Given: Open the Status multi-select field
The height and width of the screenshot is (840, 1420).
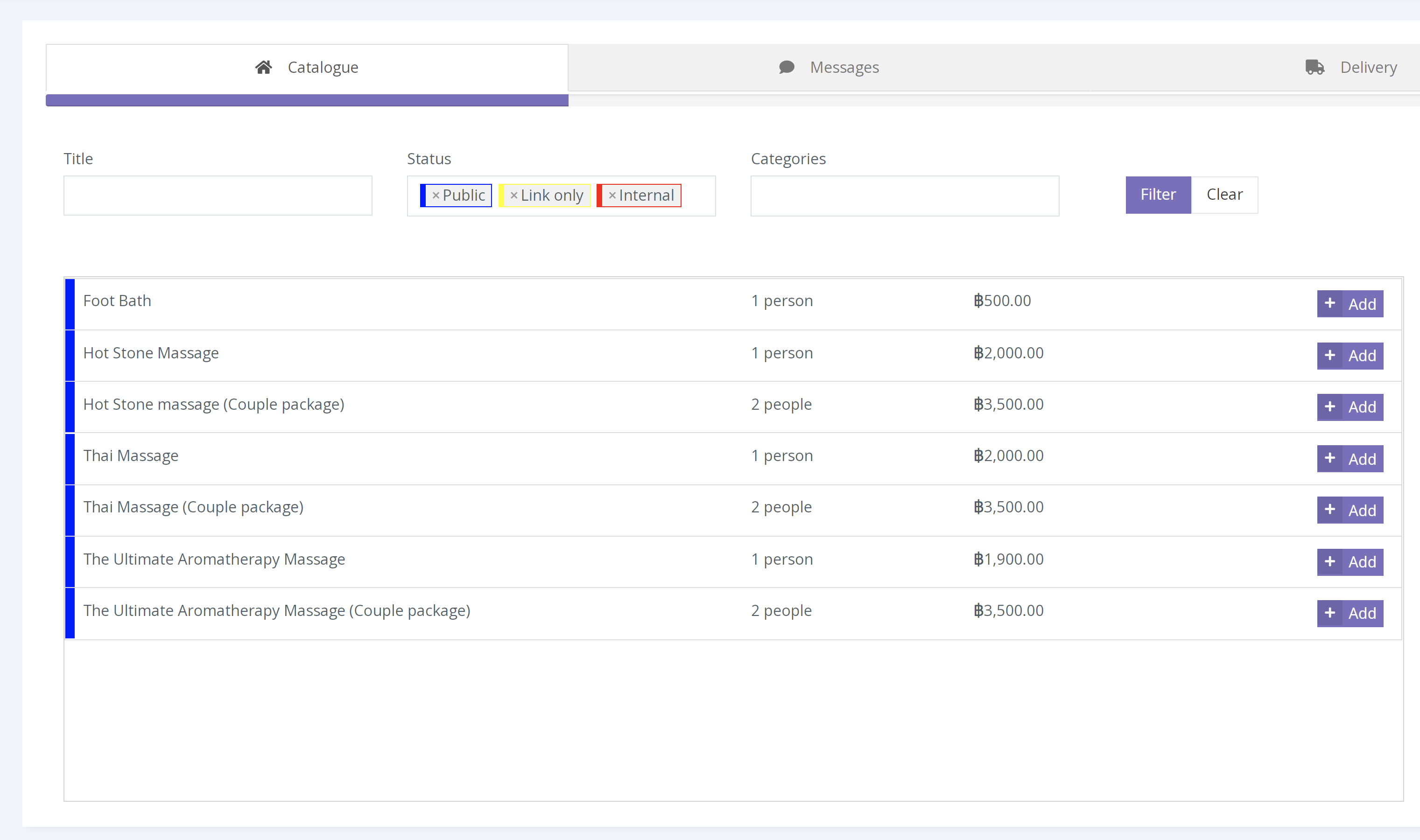Looking at the screenshot, I should click(x=561, y=196).
